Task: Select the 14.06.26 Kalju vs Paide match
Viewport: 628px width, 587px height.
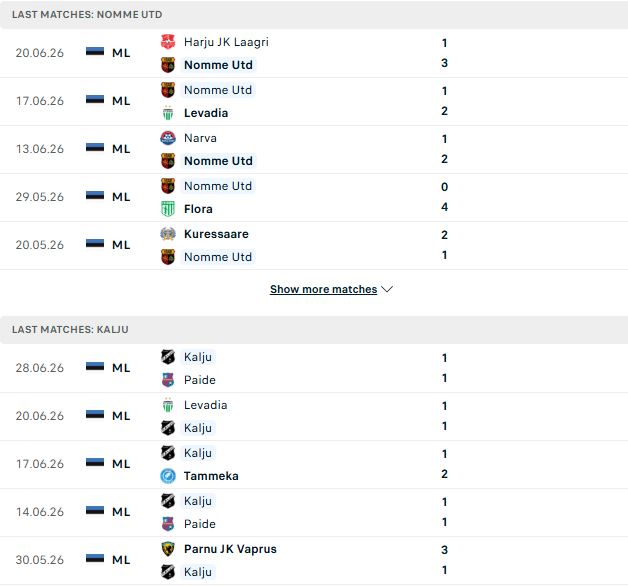Action: (x=314, y=513)
